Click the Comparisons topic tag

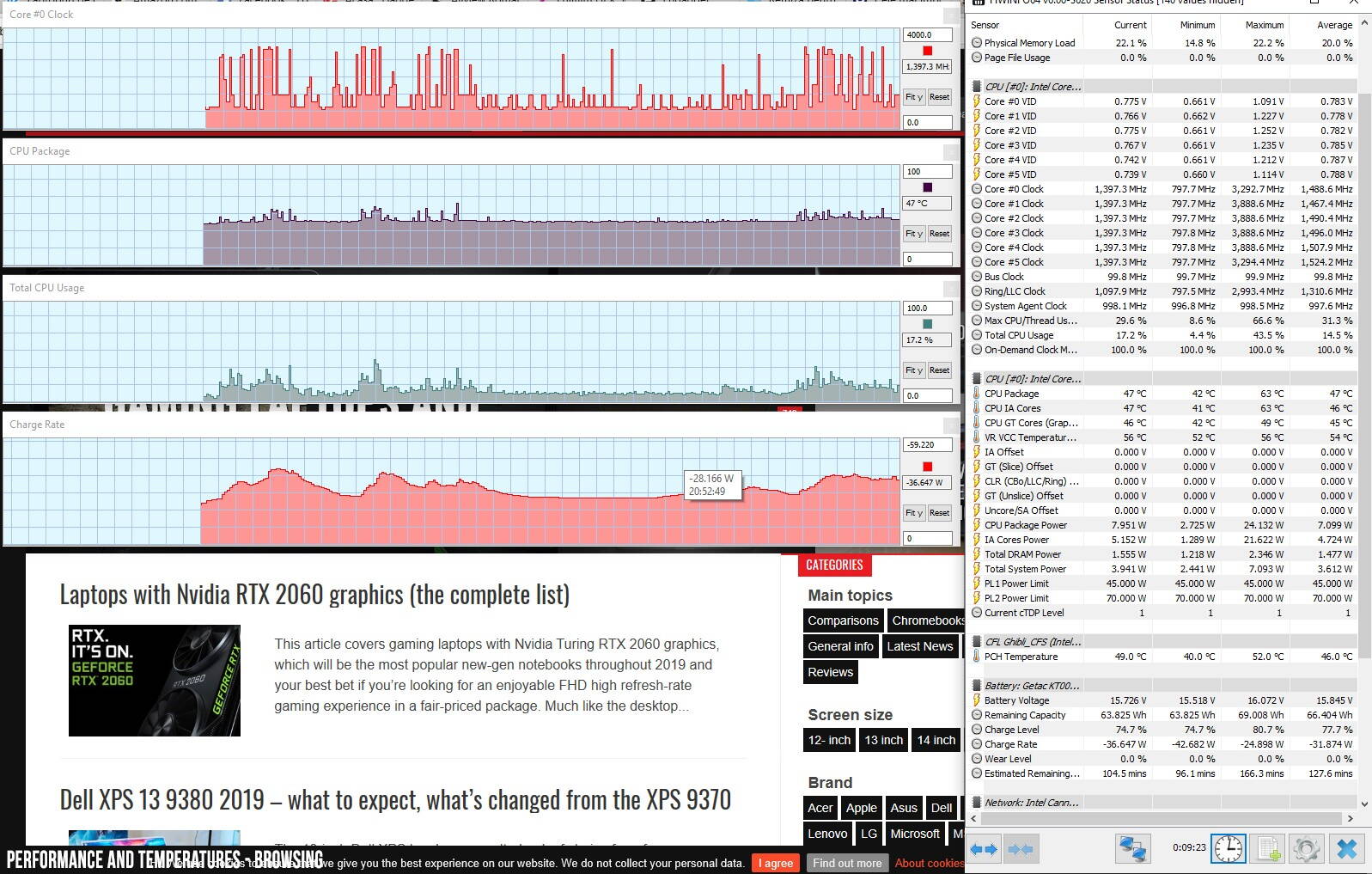coord(843,620)
